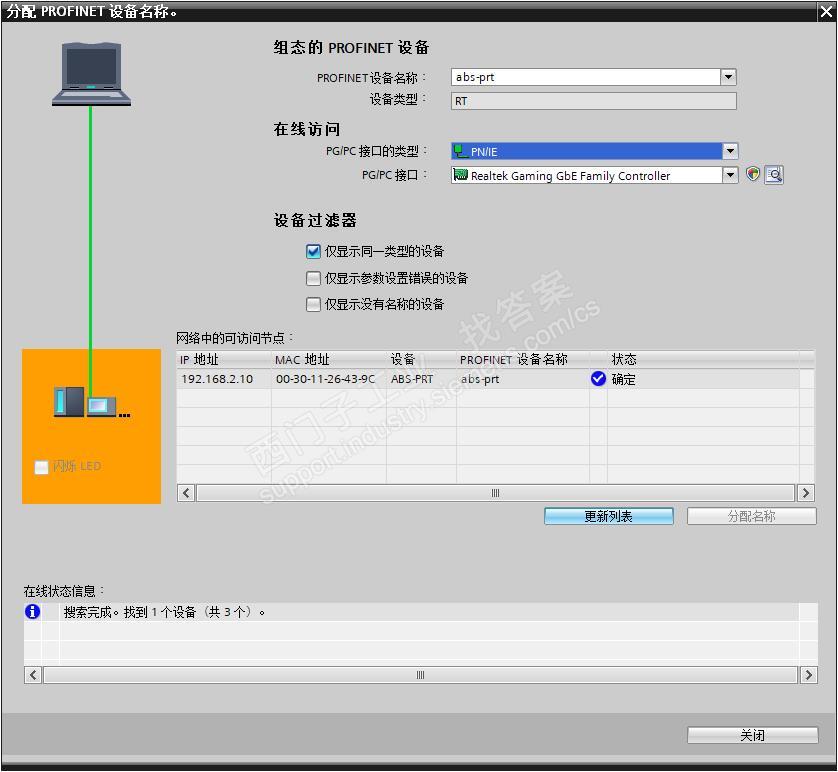838x772 pixels.
Task: Enable 仅显示参数设置错误的设备 checkbox
Action: coord(313,278)
